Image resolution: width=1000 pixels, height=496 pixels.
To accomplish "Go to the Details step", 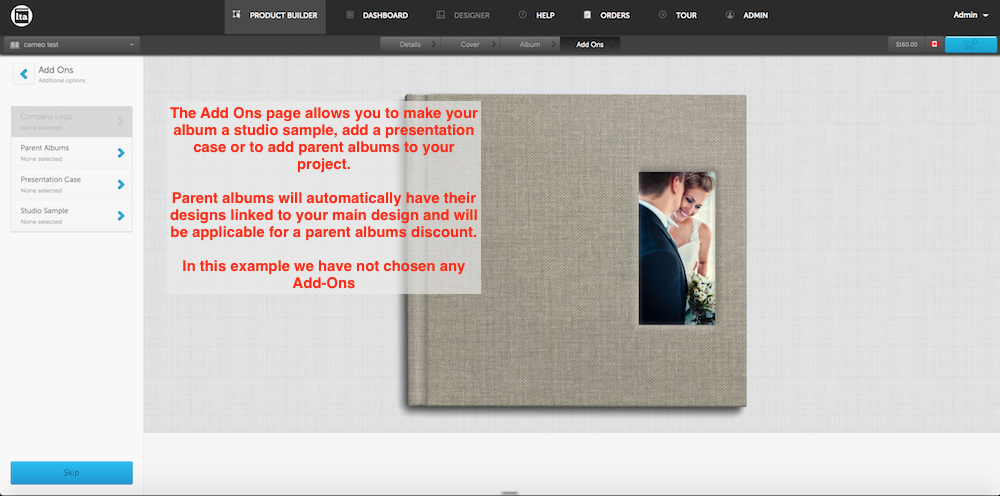I will tap(410, 45).
